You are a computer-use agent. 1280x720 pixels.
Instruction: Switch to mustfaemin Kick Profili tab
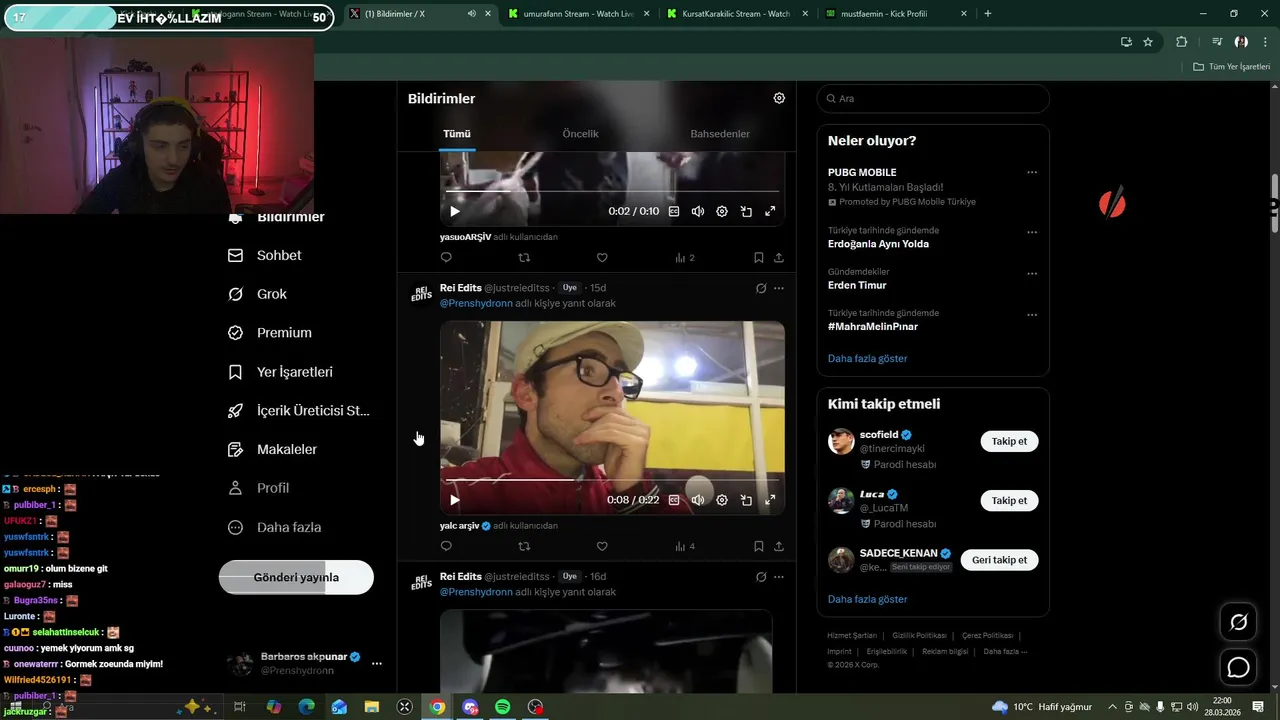896,14
